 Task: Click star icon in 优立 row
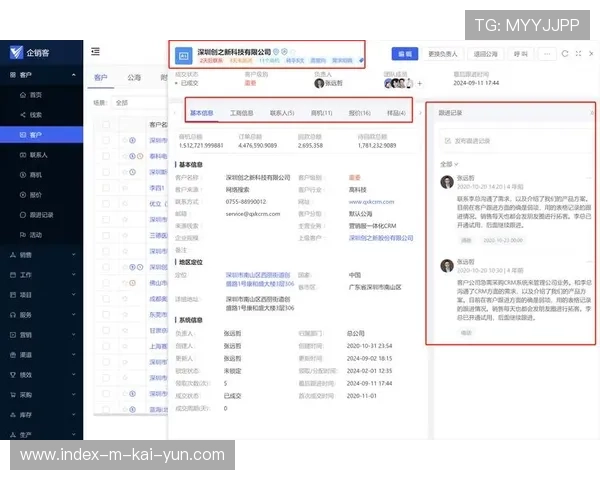[125, 204]
